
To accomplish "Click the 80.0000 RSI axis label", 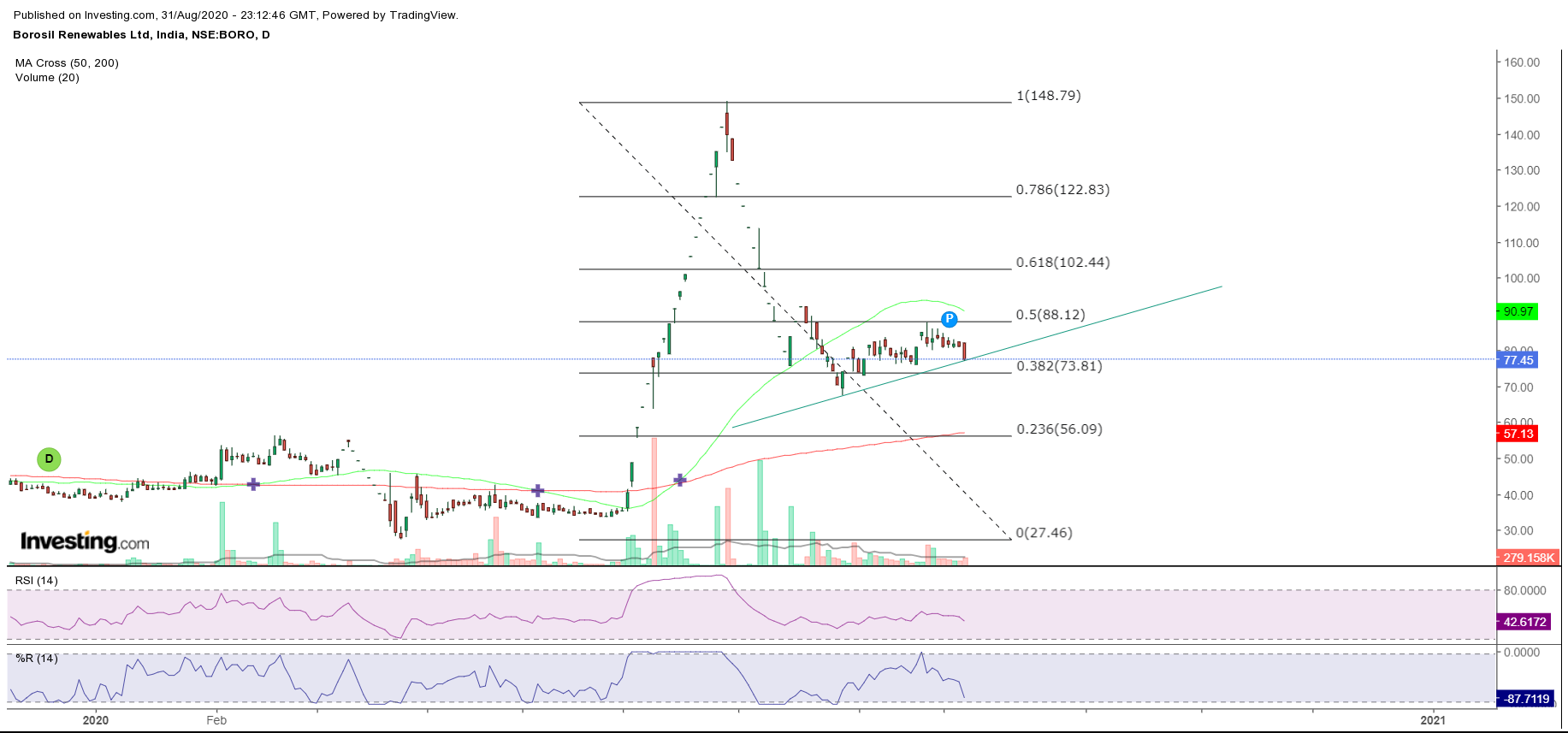I will tap(1525, 591).
